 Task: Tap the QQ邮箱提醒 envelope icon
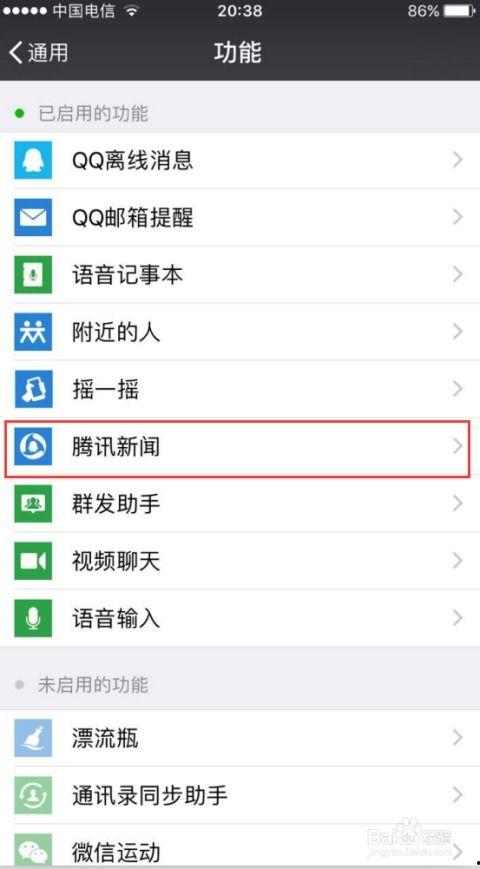(x=33, y=217)
